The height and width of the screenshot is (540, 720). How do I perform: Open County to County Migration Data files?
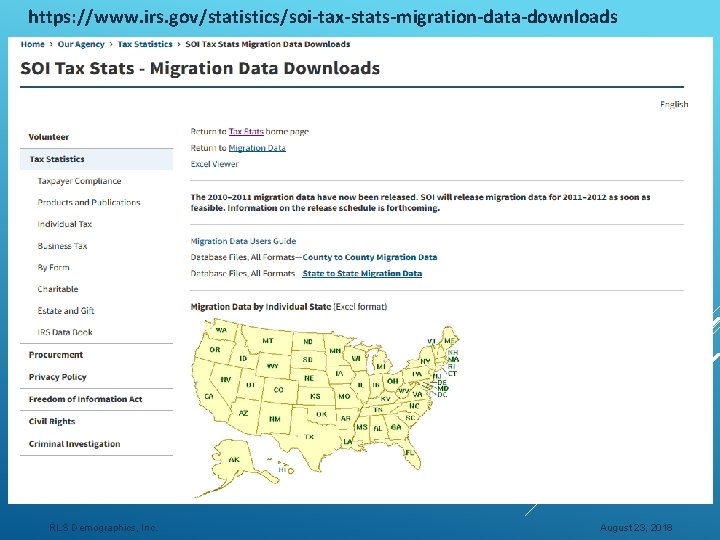370,257
